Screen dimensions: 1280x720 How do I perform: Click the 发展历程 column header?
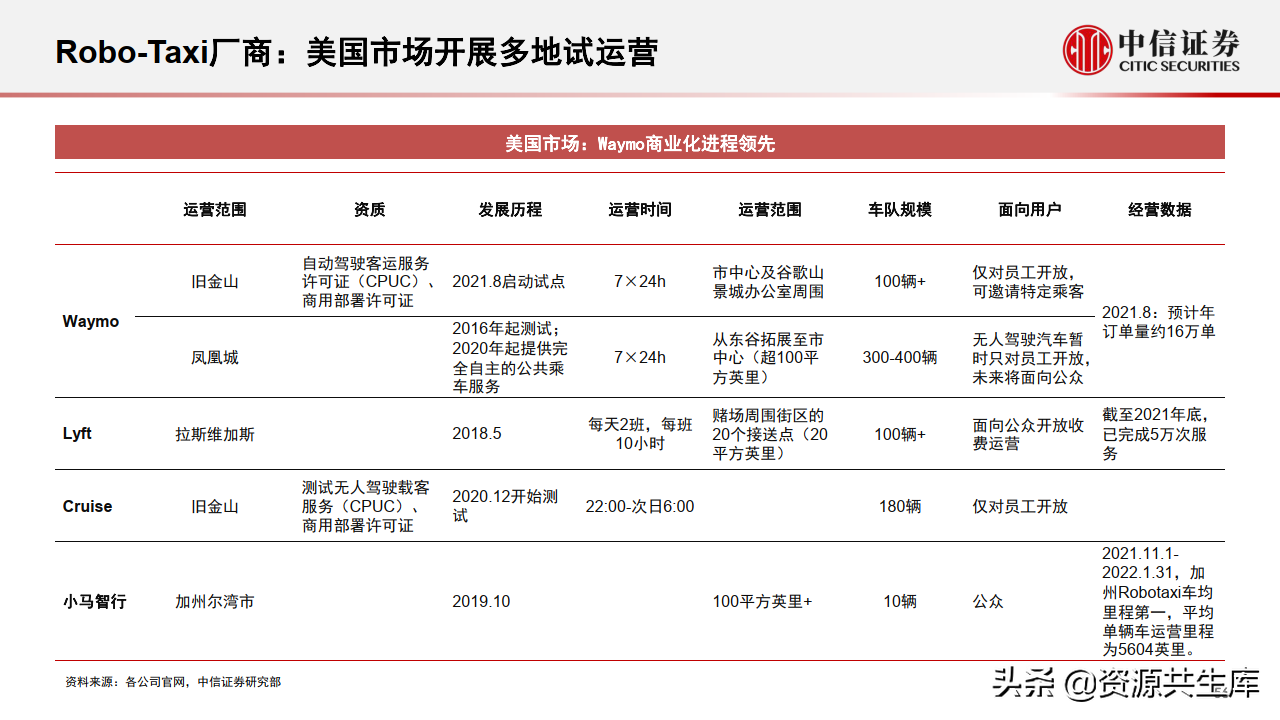510,210
